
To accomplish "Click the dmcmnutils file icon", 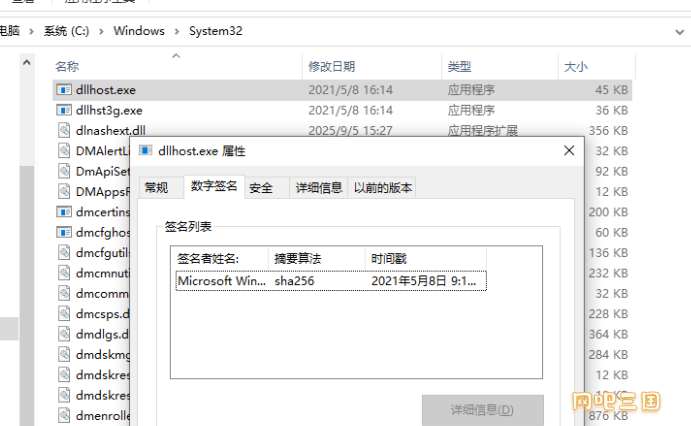I will (64, 273).
